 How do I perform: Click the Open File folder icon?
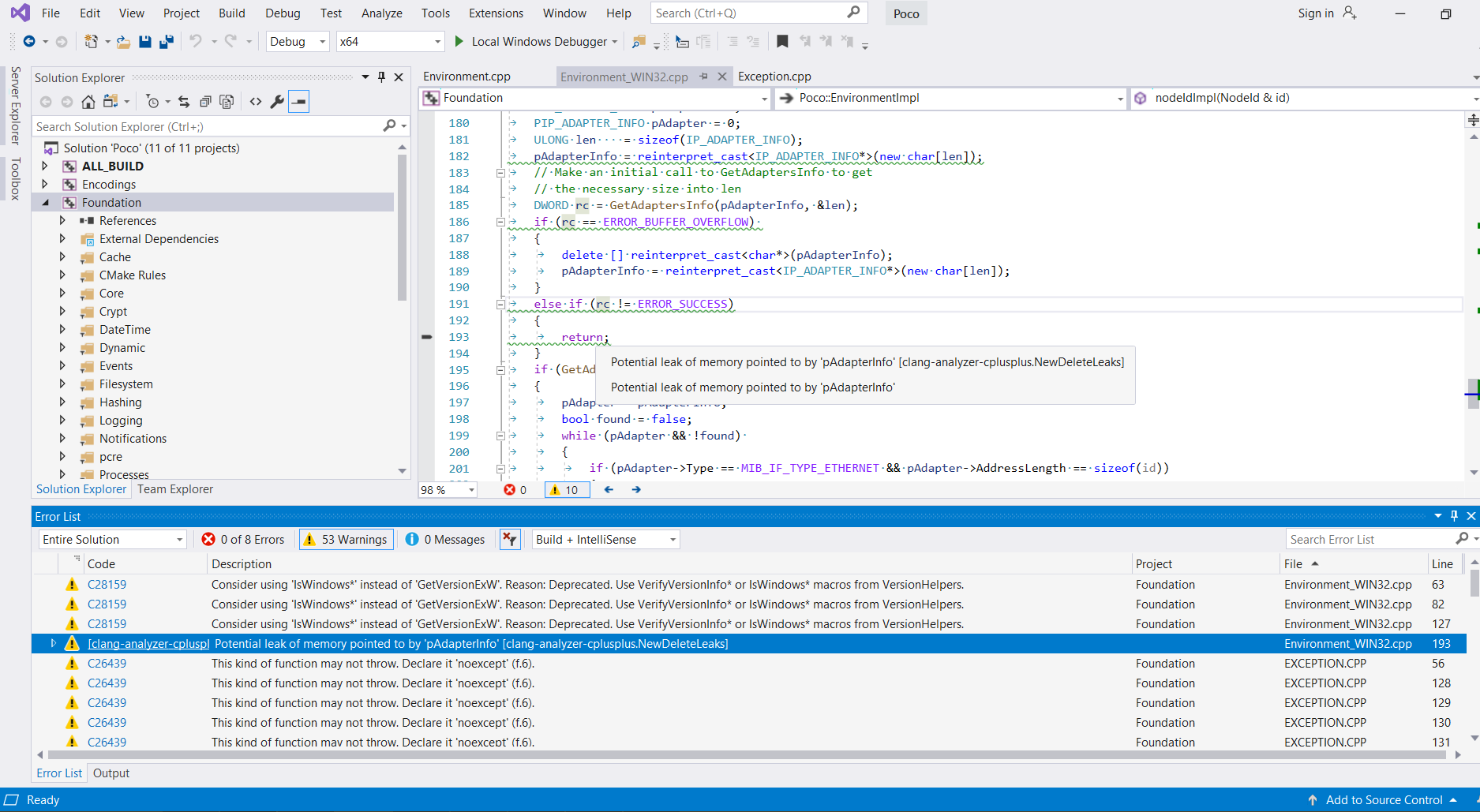pos(123,42)
